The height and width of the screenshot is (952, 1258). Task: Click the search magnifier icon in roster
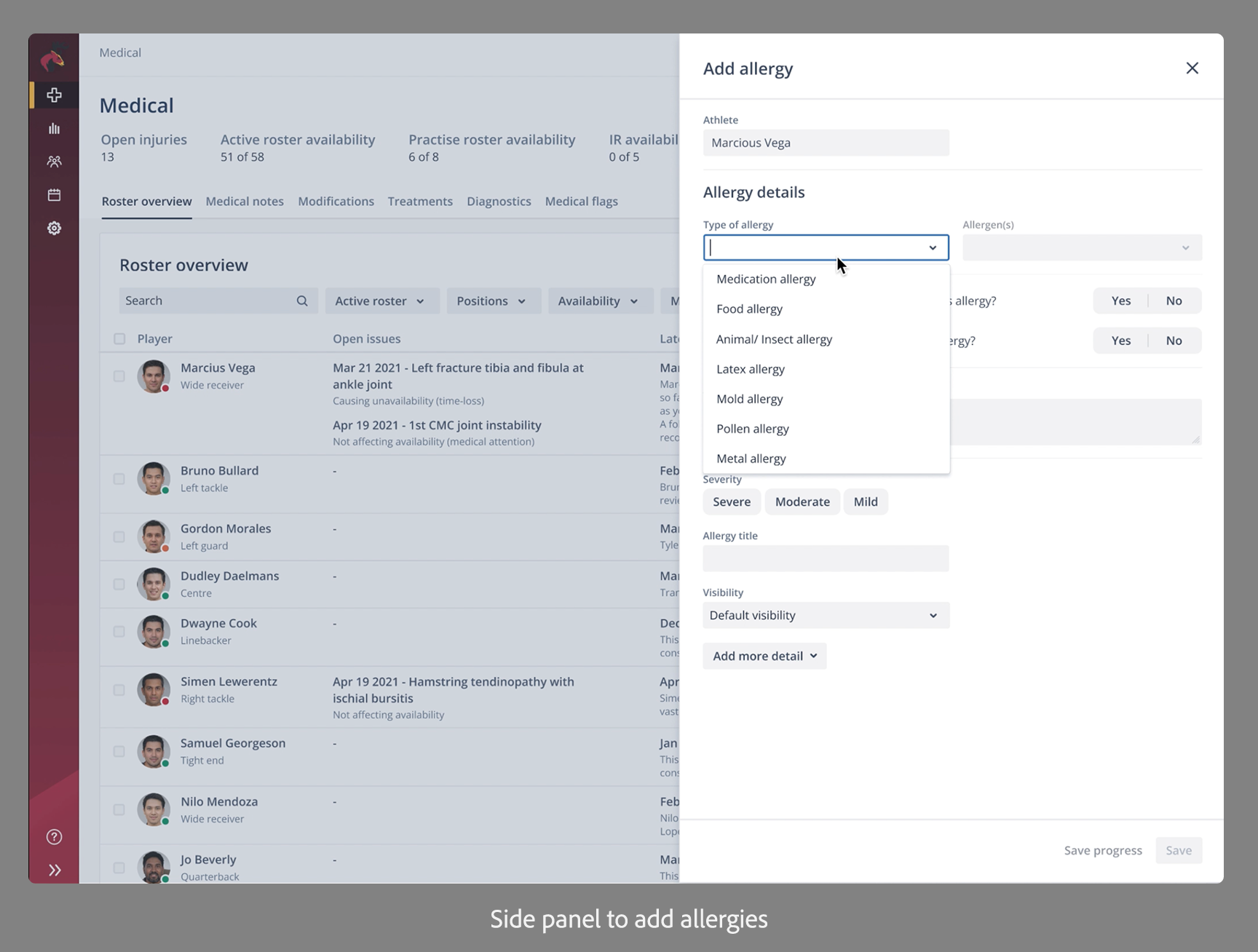click(302, 301)
